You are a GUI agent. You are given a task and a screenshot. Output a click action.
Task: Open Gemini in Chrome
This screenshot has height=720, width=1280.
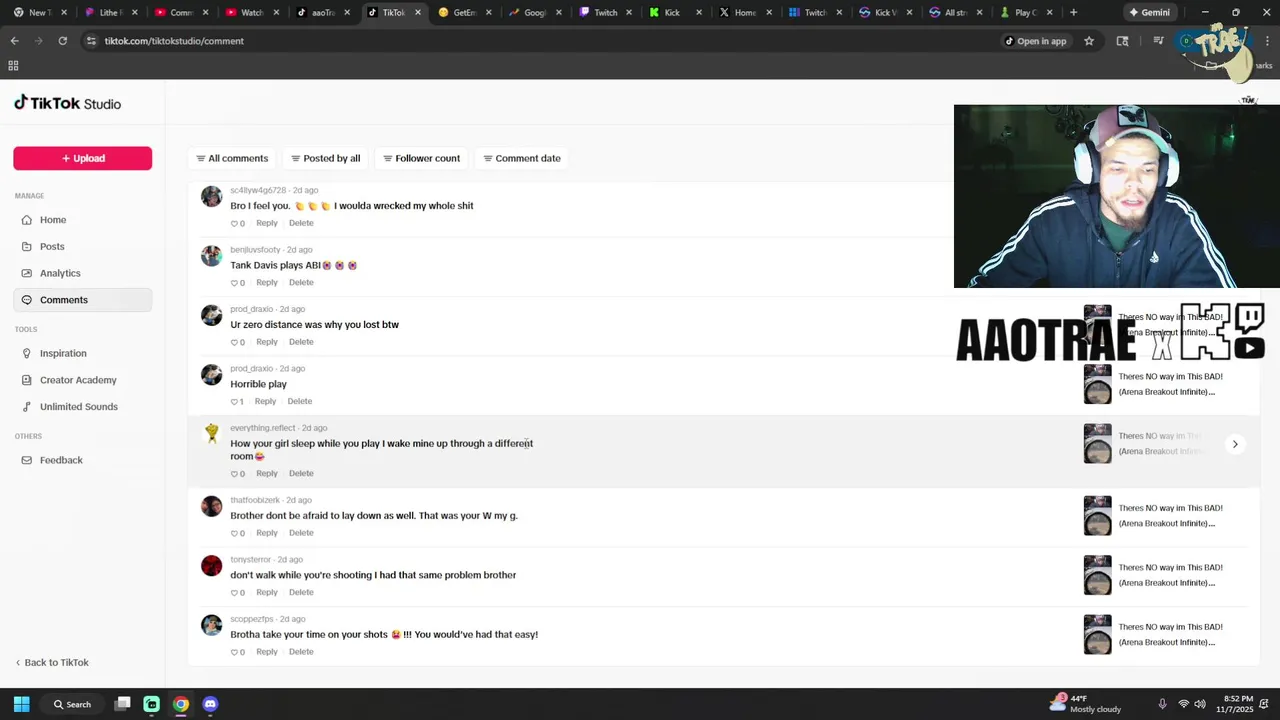click(x=1149, y=12)
